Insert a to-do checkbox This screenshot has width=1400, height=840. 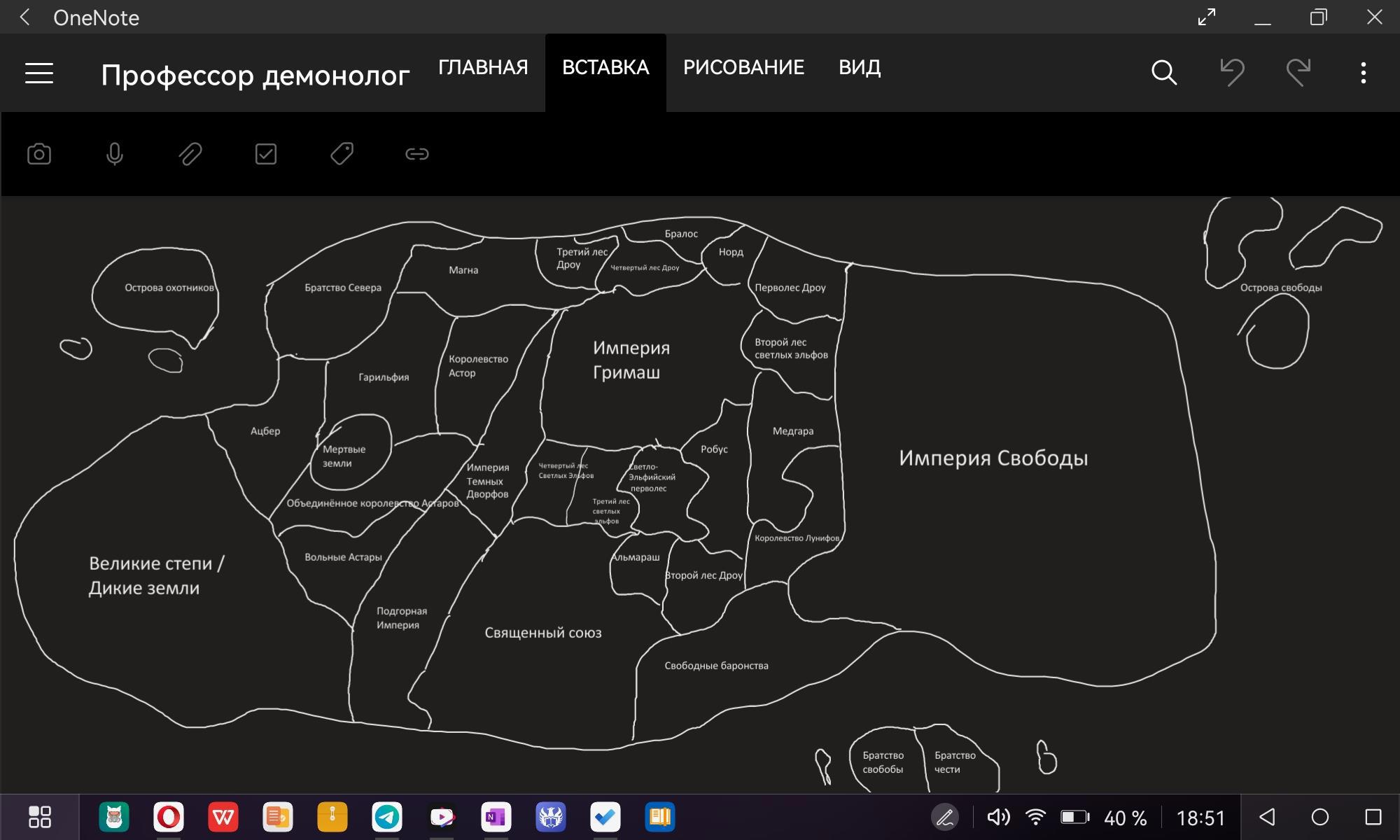point(266,154)
